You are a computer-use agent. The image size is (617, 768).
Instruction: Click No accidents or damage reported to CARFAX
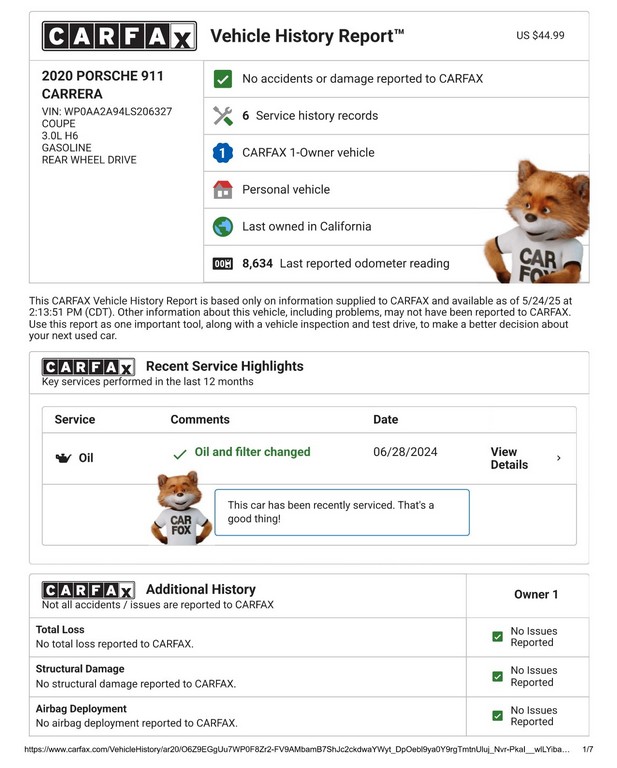[362, 79]
